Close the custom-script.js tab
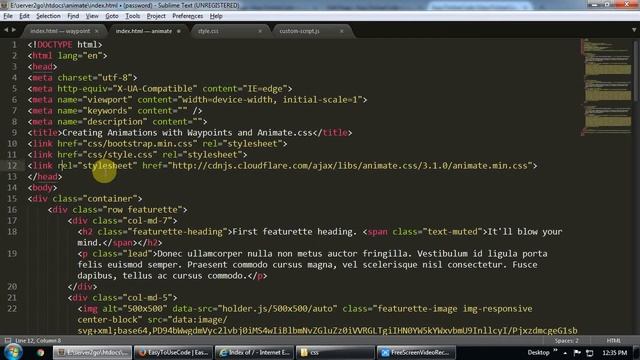The height and width of the screenshot is (360, 640). coord(342,31)
